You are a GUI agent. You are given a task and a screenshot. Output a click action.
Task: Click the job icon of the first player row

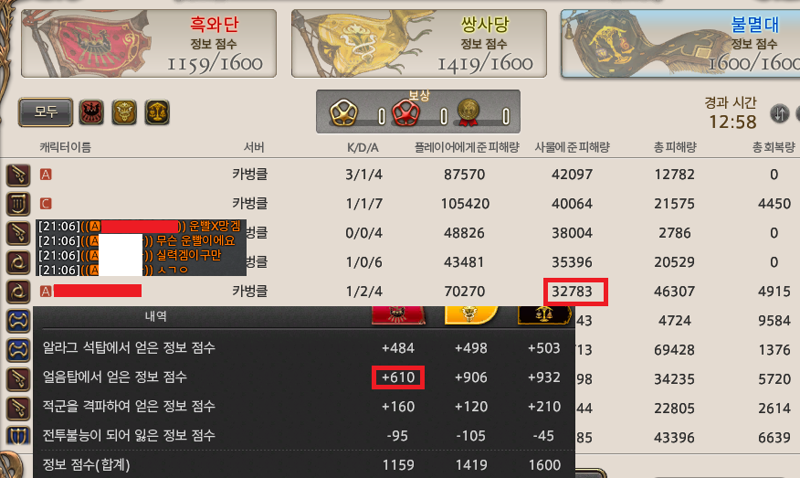pos(18,175)
